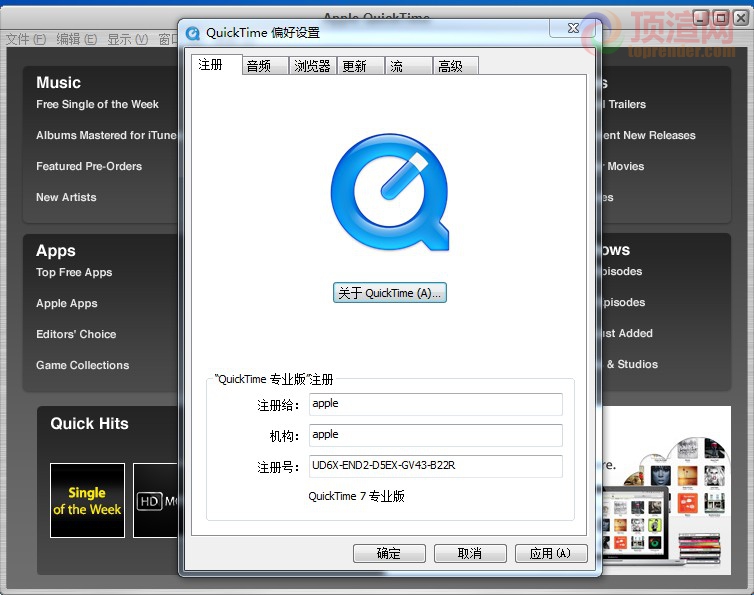Click the 取消 button

pyautogui.click(x=470, y=553)
